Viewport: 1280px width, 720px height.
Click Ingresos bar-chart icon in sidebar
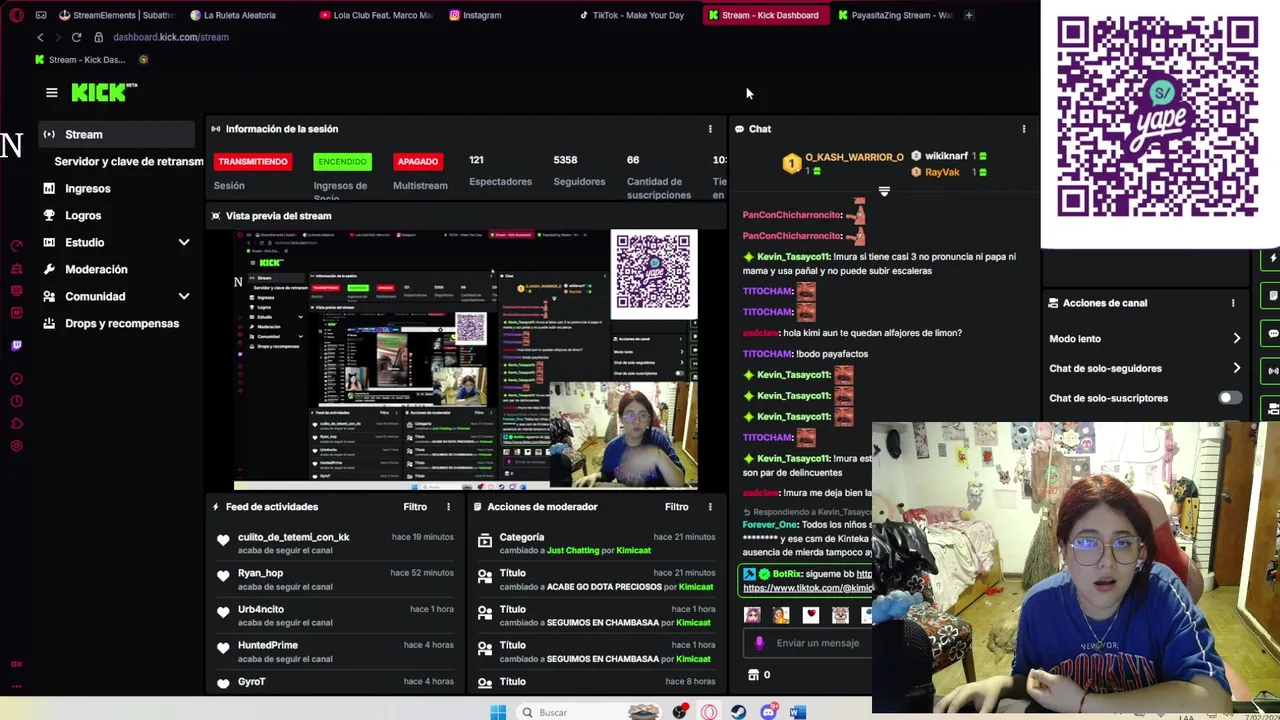click(x=49, y=188)
